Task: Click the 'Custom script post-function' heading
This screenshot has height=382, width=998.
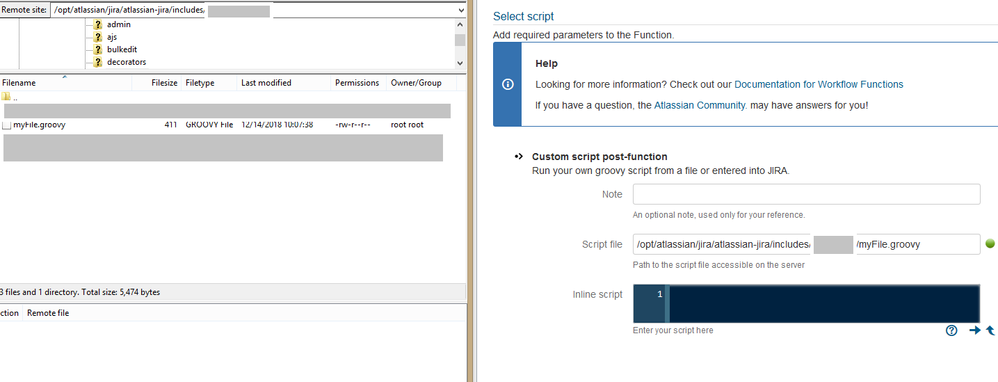Action: (600, 157)
